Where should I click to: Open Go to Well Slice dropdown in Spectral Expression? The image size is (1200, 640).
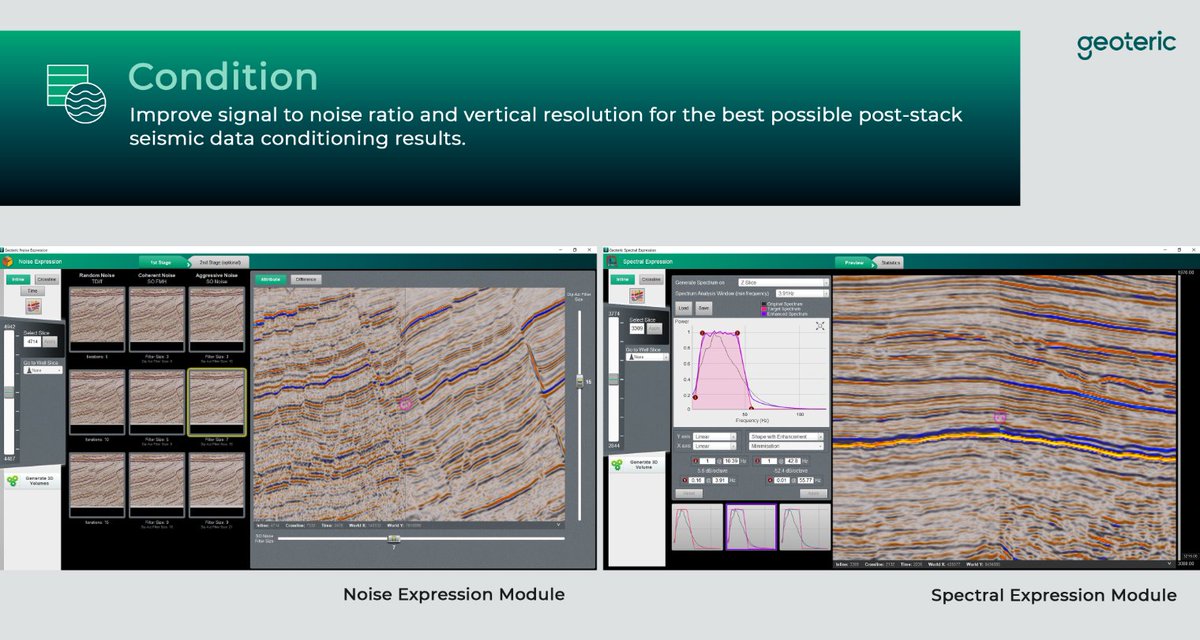pos(647,356)
